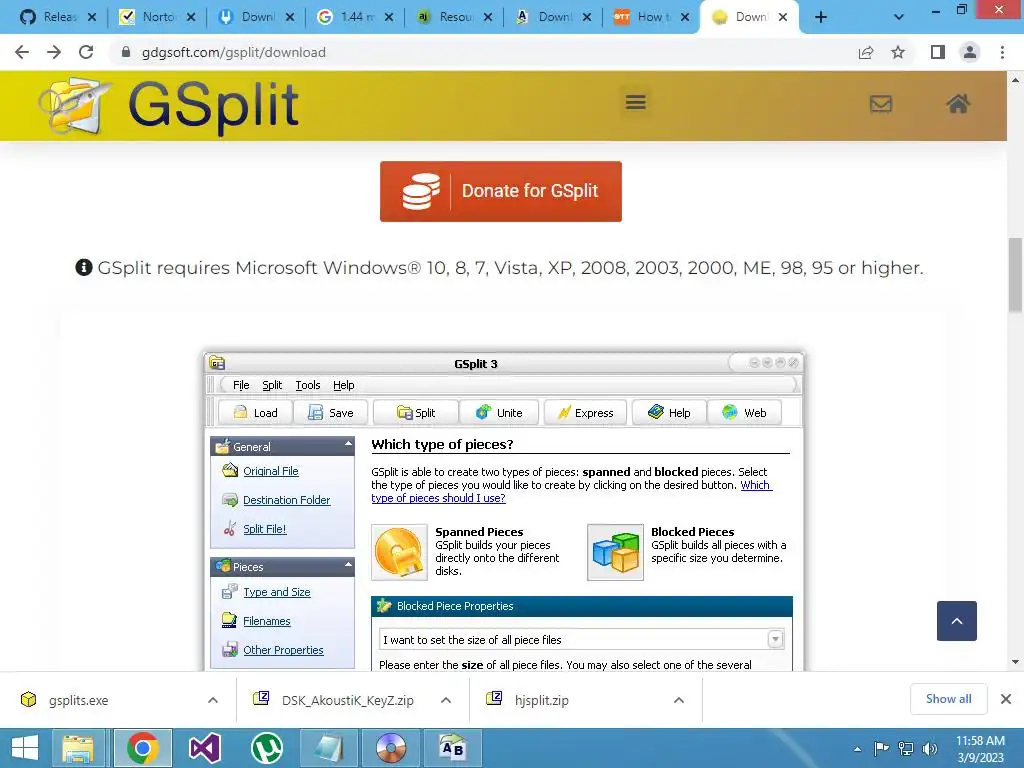
Task: Click the disc burner taskbar icon
Action: pyautogui.click(x=391, y=748)
